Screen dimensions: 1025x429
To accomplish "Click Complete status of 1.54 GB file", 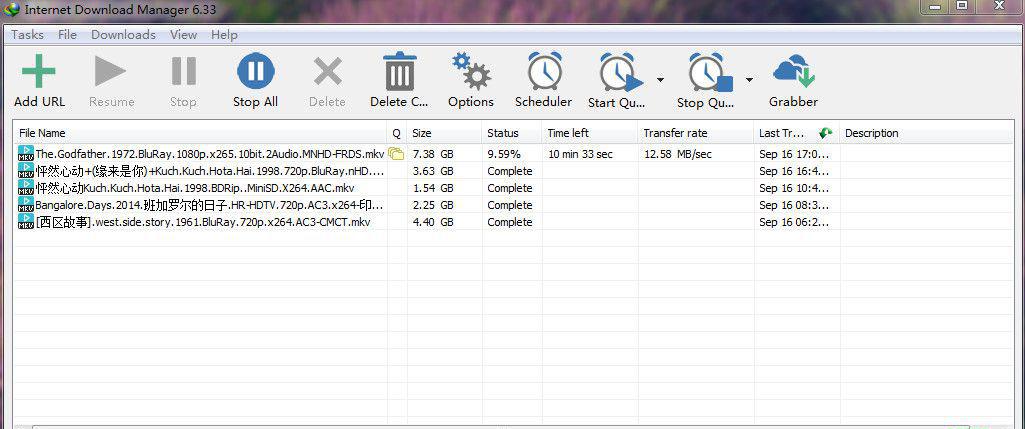I will tap(510, 188).
